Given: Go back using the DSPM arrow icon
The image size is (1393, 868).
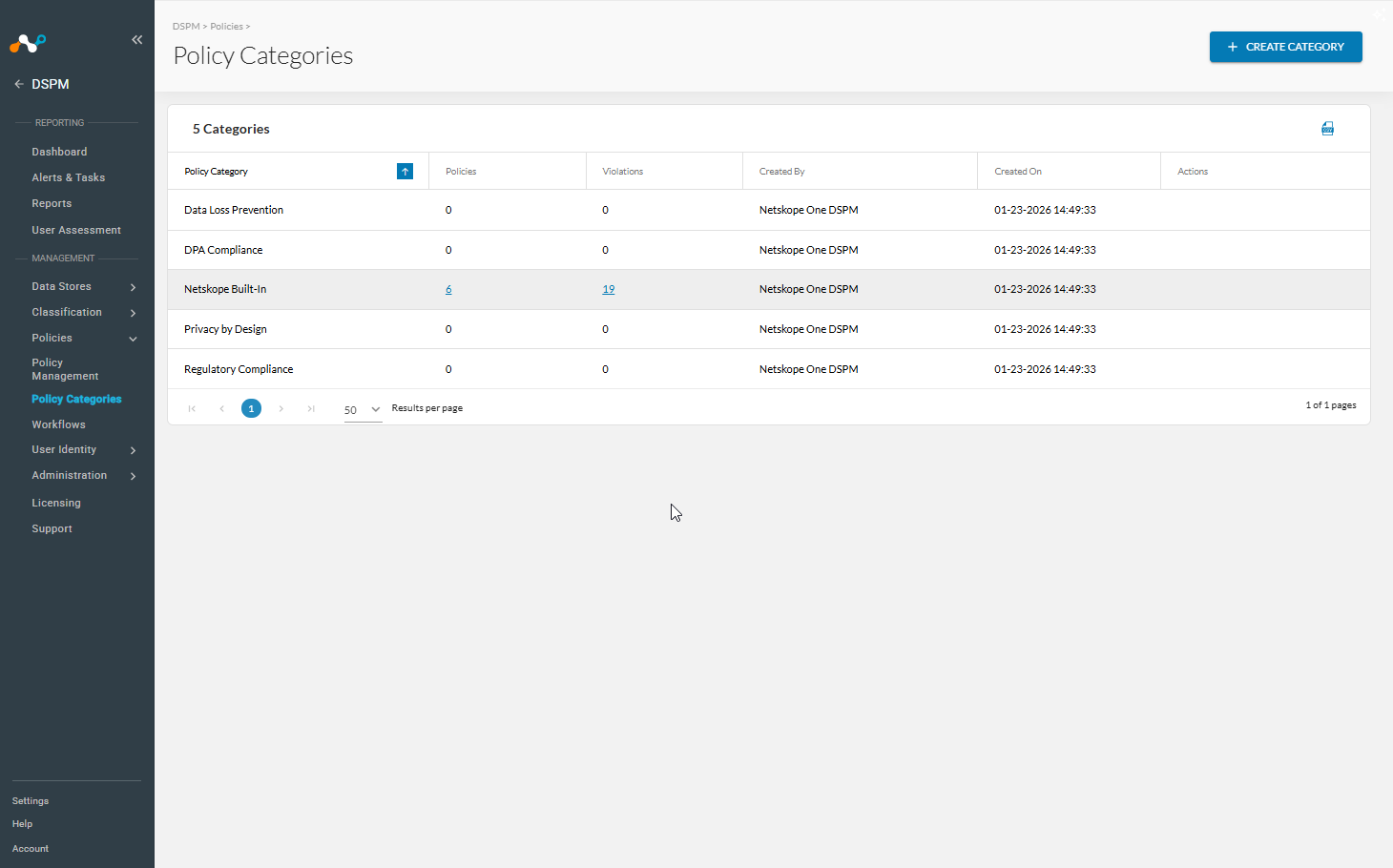Looking at the screenshot, I should click(x=19, y=84).
